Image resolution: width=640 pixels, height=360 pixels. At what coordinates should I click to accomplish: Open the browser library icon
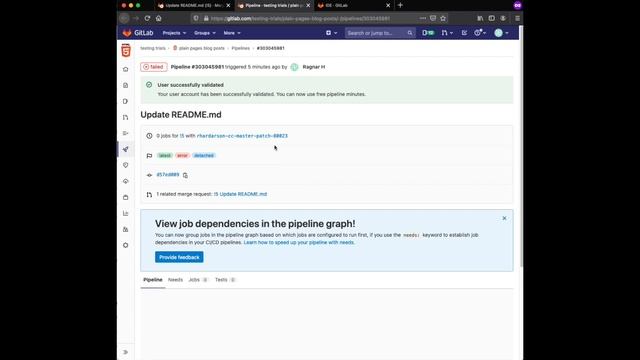480,18
